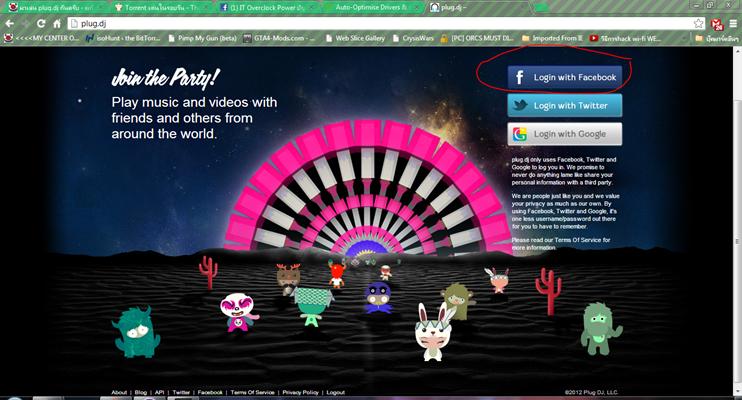Click the reindeer avatar

coord(288,277)
